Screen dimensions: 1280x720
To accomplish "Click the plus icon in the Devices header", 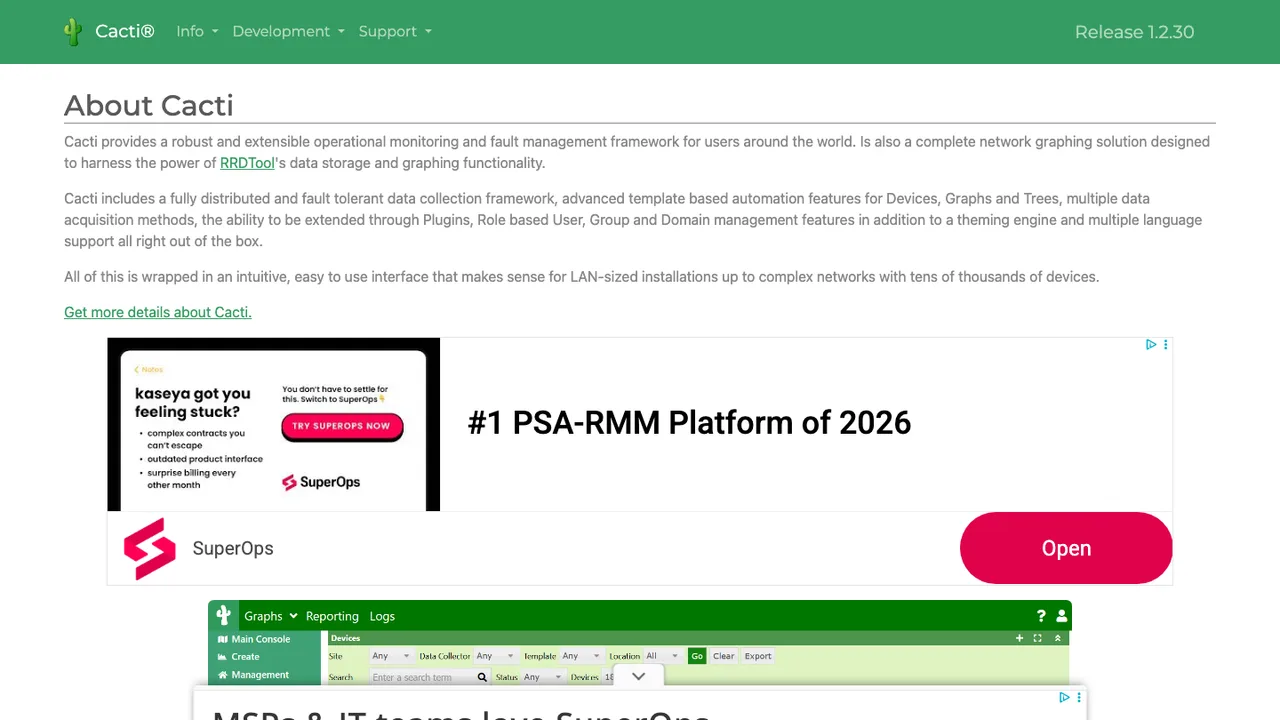I will [1019, 638].
